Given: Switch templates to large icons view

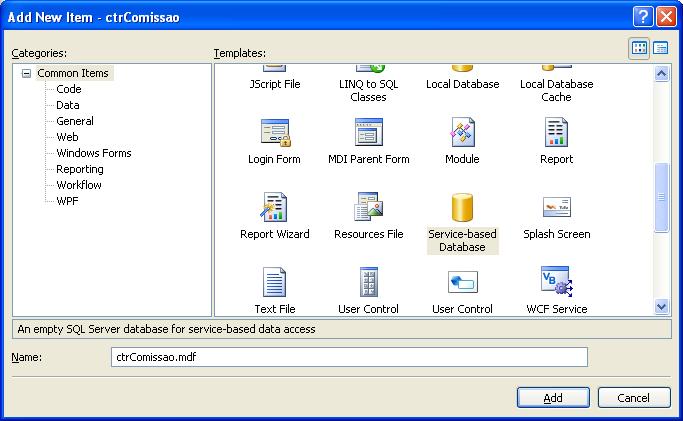Looking at the screenshot, I should [x=640, y=48].
